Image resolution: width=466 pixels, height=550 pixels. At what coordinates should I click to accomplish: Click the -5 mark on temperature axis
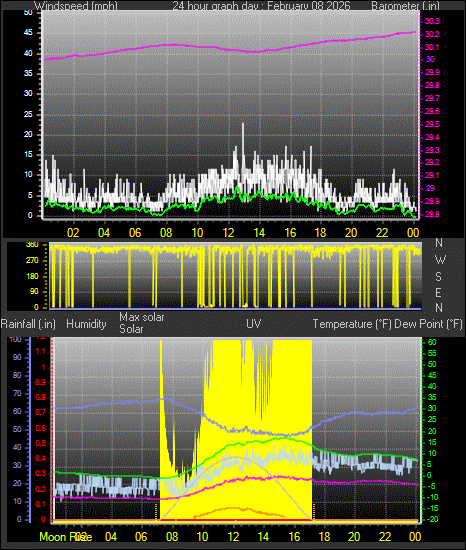click(432, 486)
